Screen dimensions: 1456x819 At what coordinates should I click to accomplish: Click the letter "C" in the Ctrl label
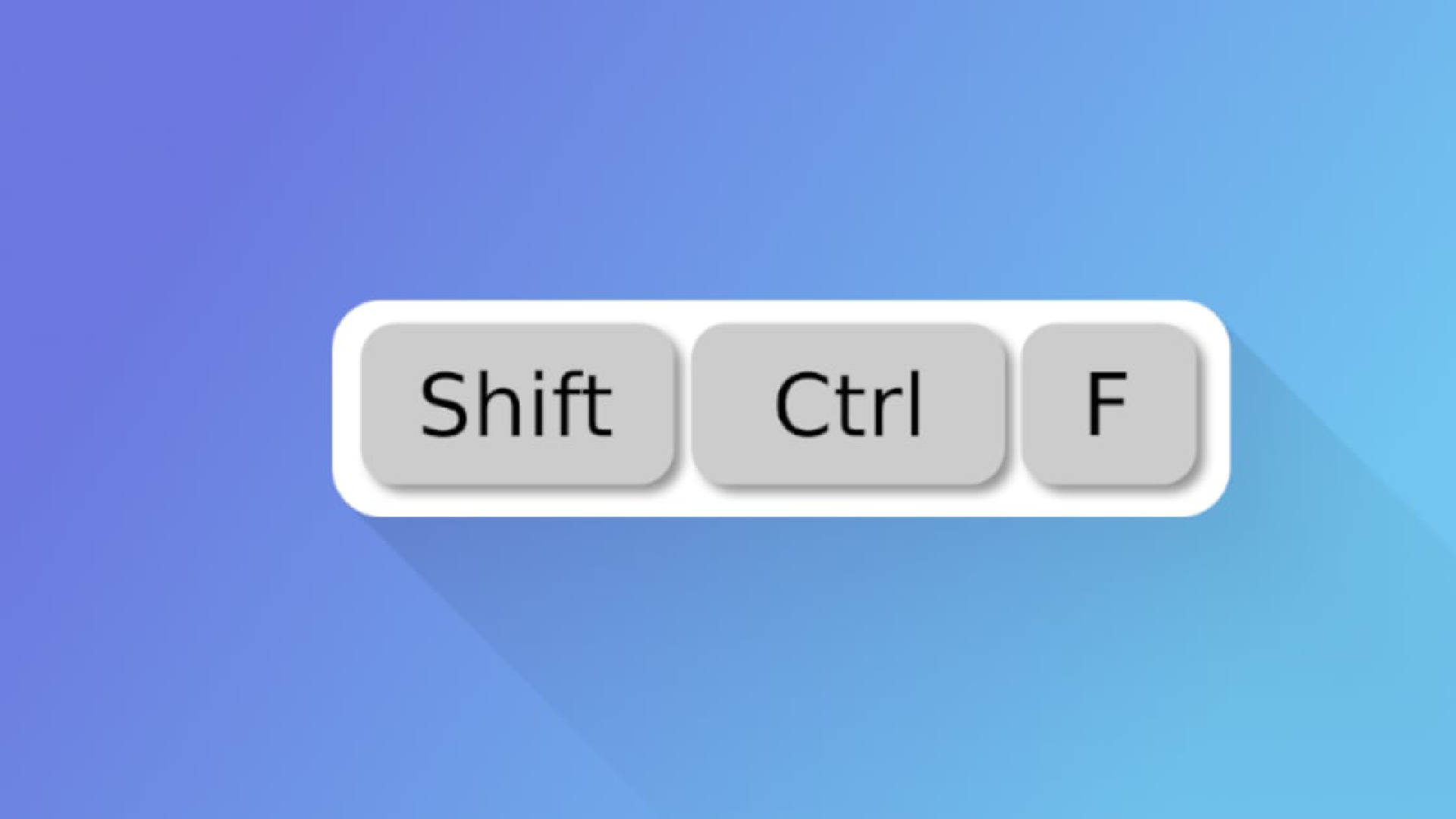(x=799, y=406)
